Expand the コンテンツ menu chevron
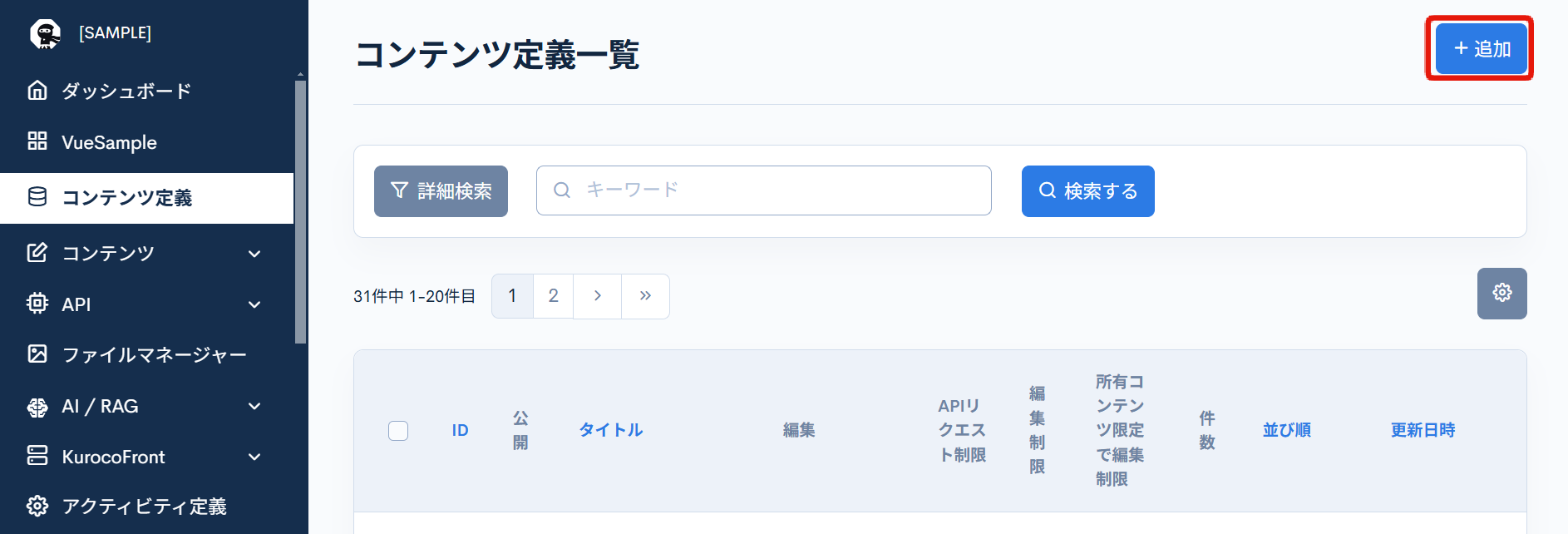 tap(254, 254)
